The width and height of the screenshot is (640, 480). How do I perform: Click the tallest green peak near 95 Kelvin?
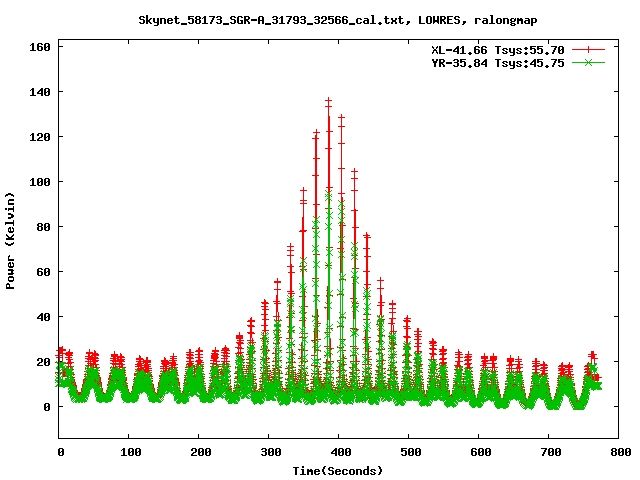(329, 195)
